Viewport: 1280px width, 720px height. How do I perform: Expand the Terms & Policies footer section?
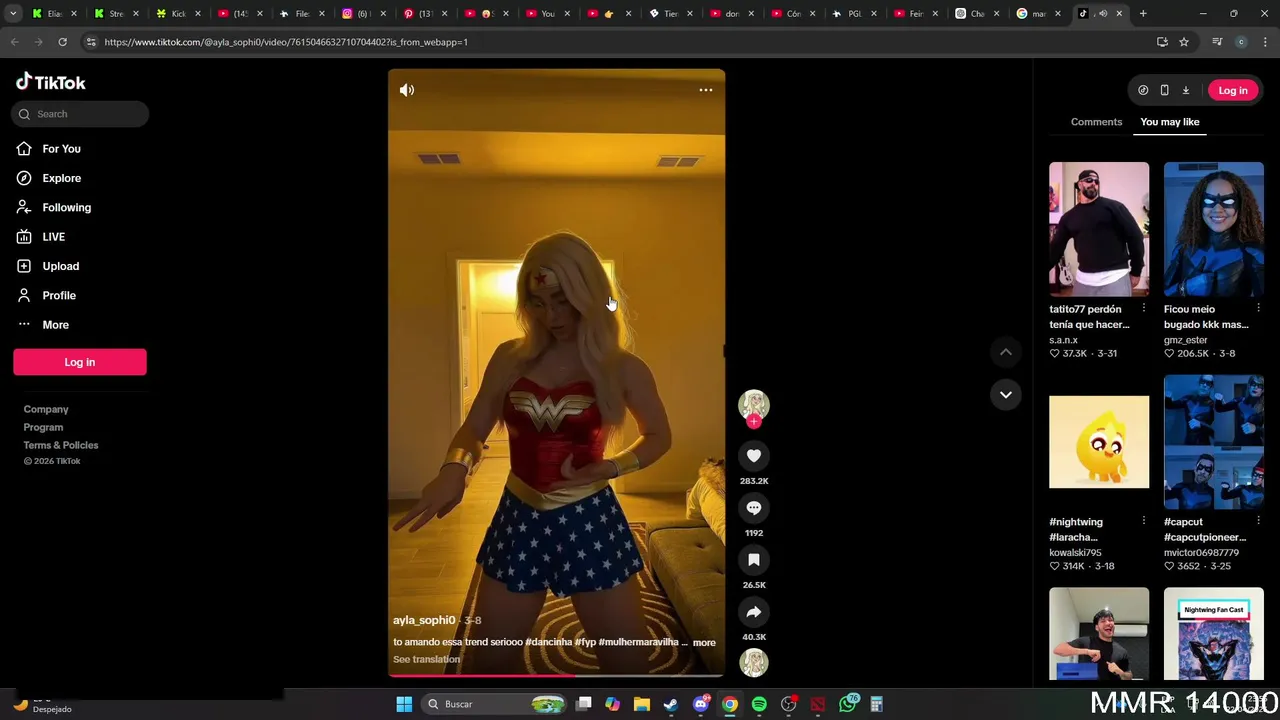61,445
